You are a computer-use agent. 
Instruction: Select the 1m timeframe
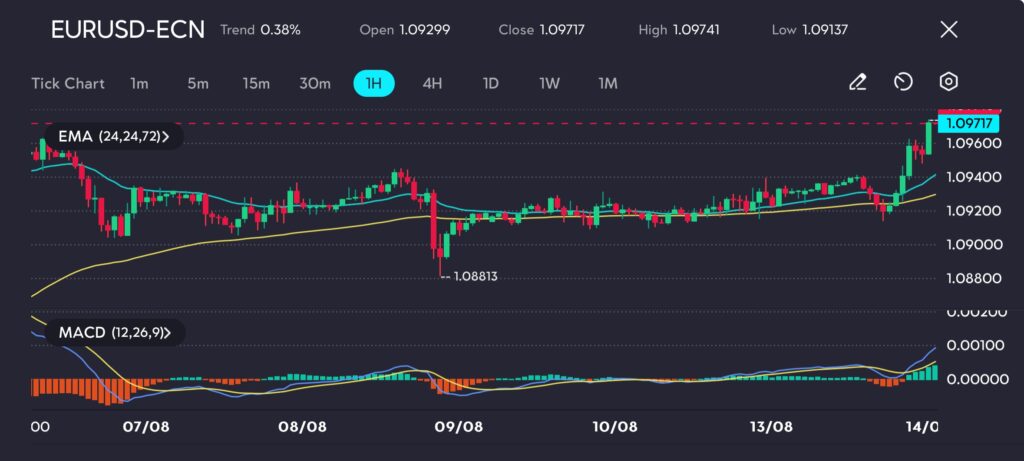tap(139, 83)
